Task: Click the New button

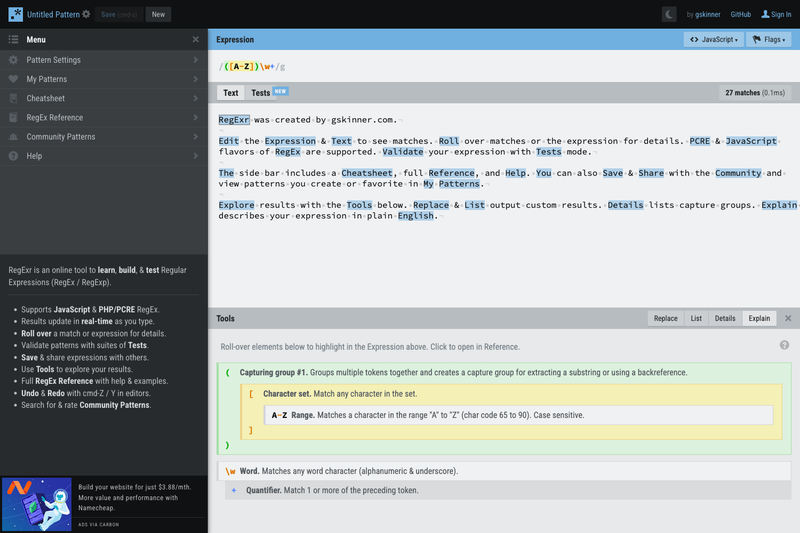Action: tap(158, 14)
